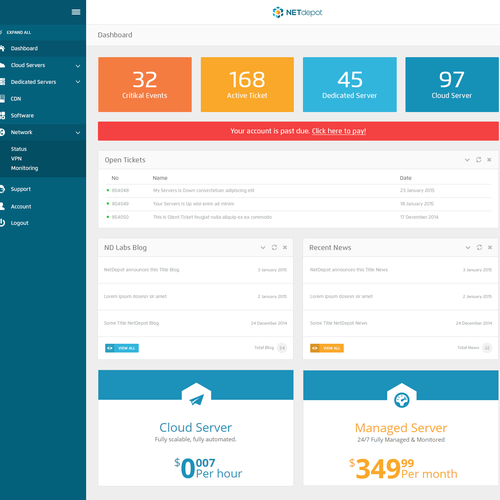Expand the Cloud Servers submenu chevron
500x500 pixels.
(x=78, y=66)
